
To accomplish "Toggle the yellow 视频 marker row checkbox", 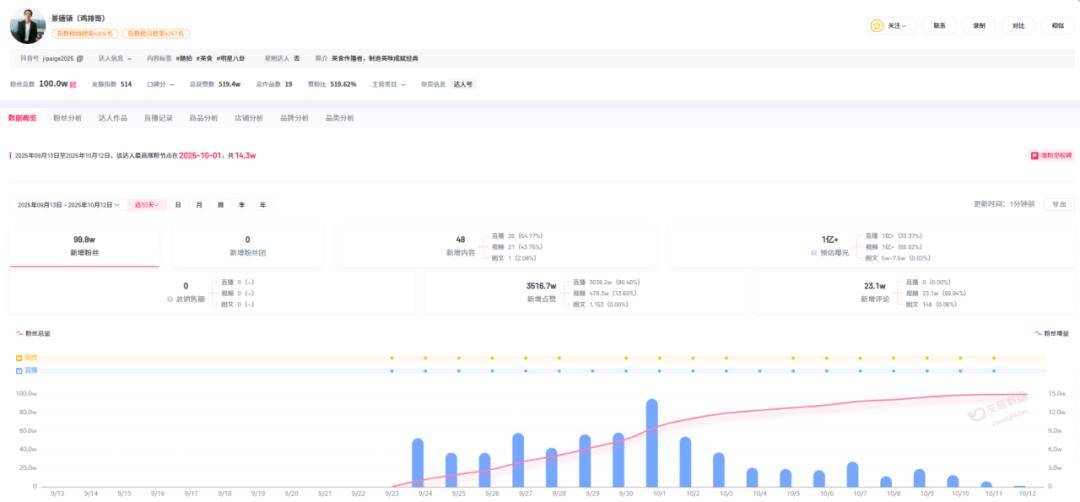I will point(19,357).
